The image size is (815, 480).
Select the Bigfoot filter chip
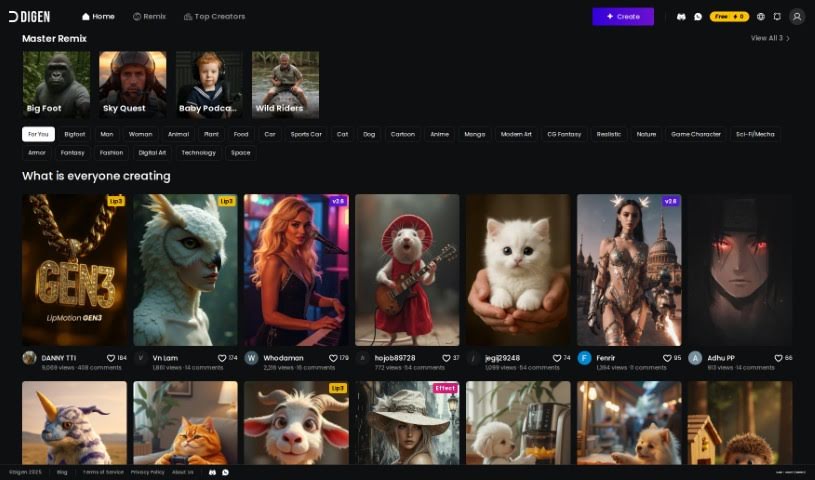point(75,134)
